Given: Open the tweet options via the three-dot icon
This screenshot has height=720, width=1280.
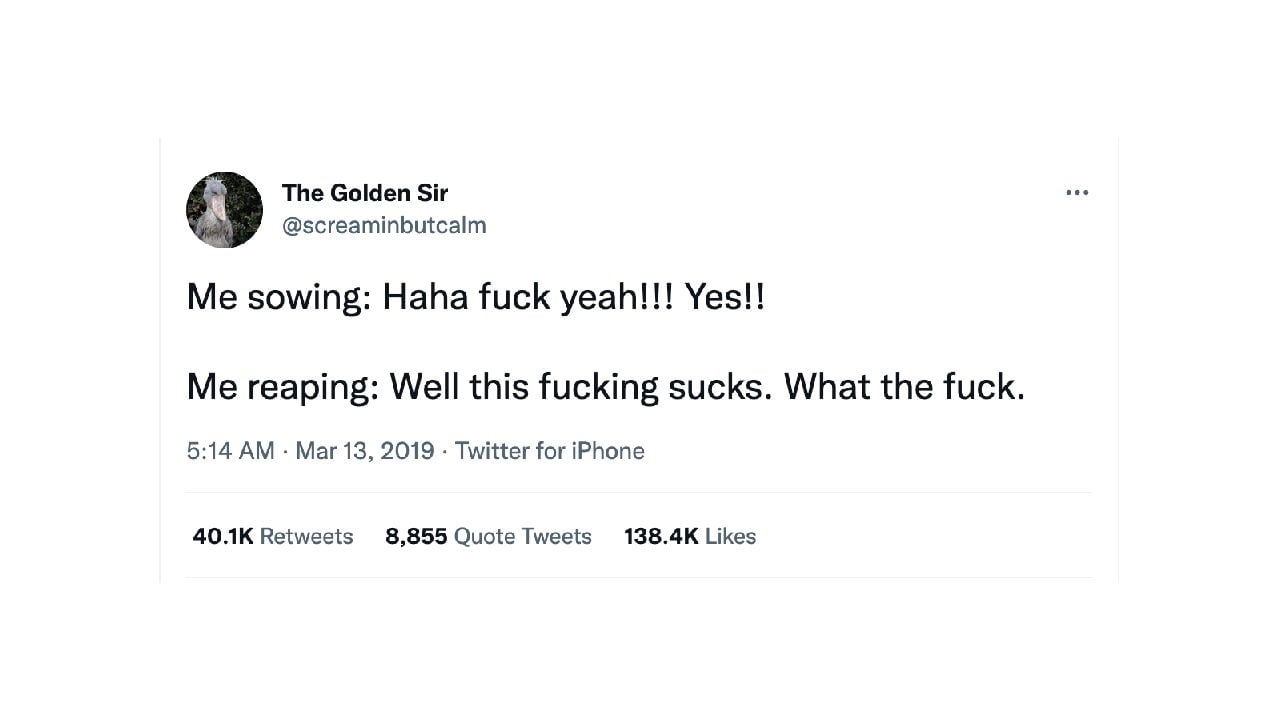Looking at the screenshot, I should pos(1076,192).
